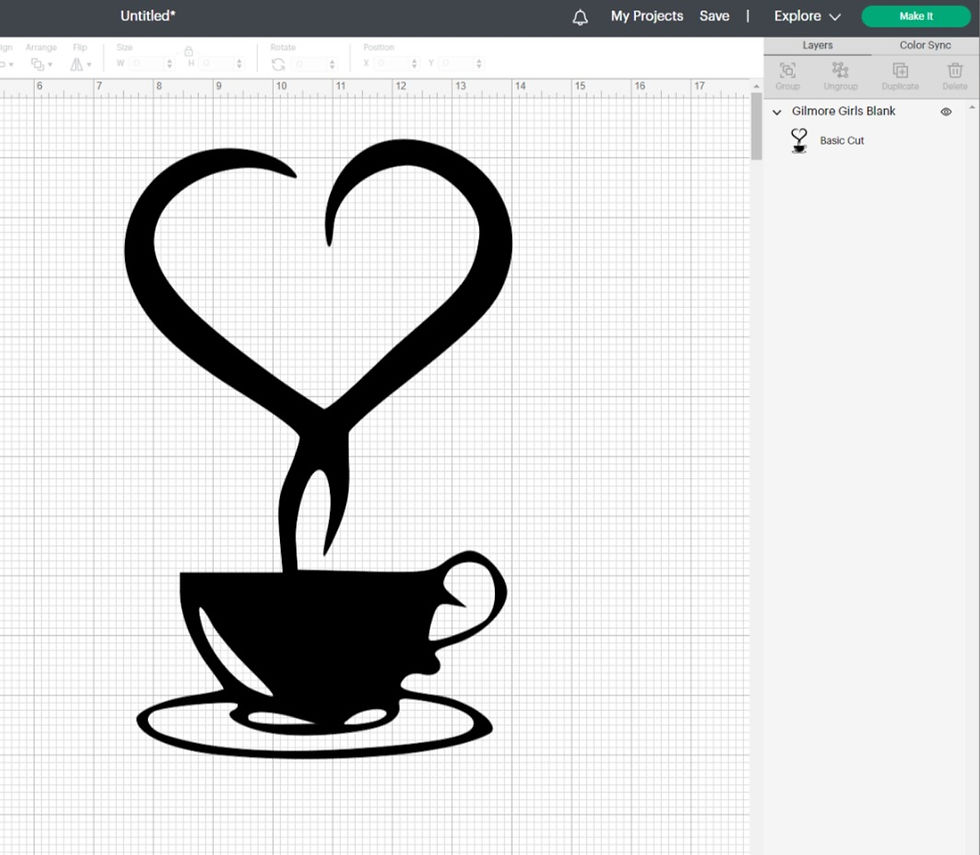Screen dimensions: 980x855
Task: Click the Y position input field
Action: [x=457, y=64]
